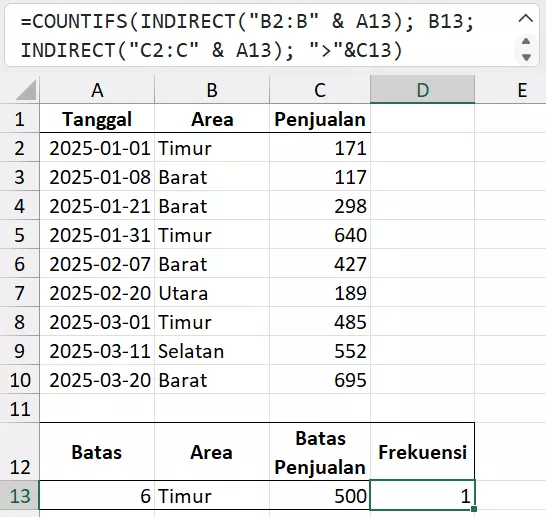Select the Barat cell in row 4

pos(212,206)
